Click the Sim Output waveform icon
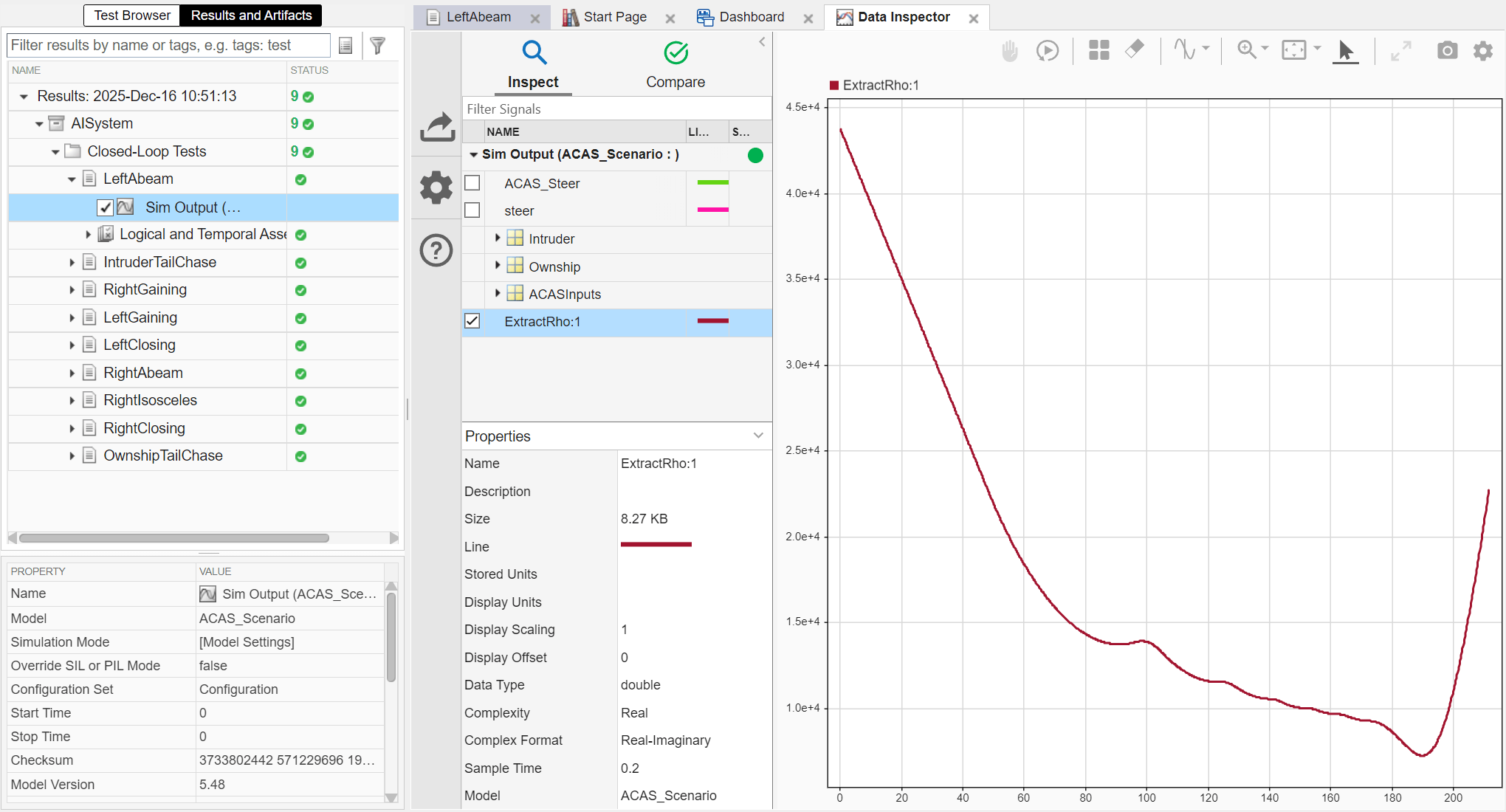Viewport: 1506px width, 812px height. coord(125,207)
